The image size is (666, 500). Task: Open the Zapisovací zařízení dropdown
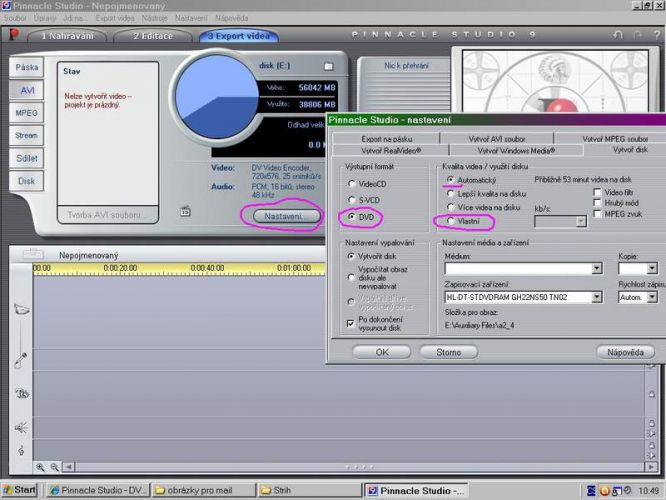(597, 297)
